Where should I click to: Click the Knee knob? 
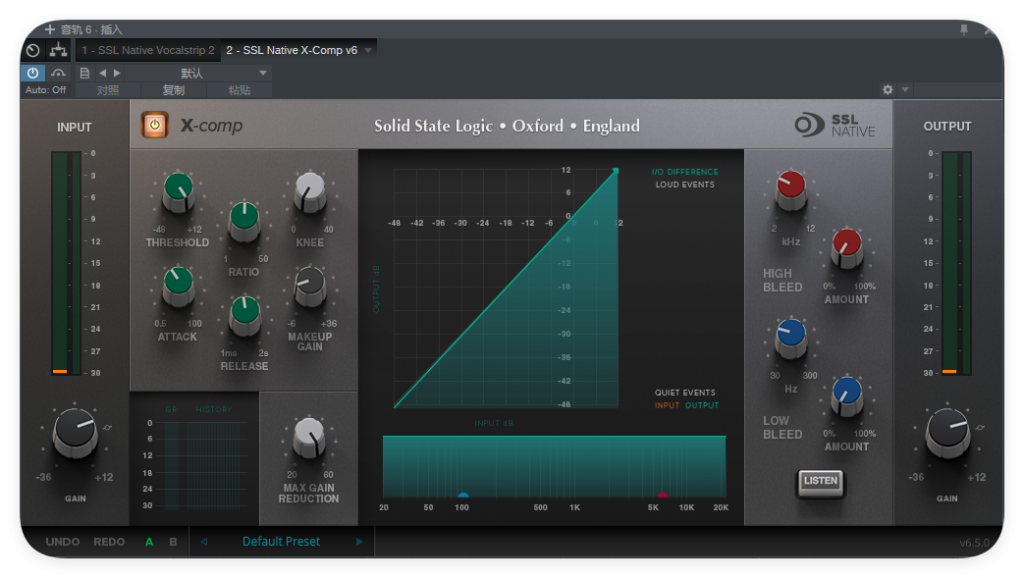tap(310, 191)
